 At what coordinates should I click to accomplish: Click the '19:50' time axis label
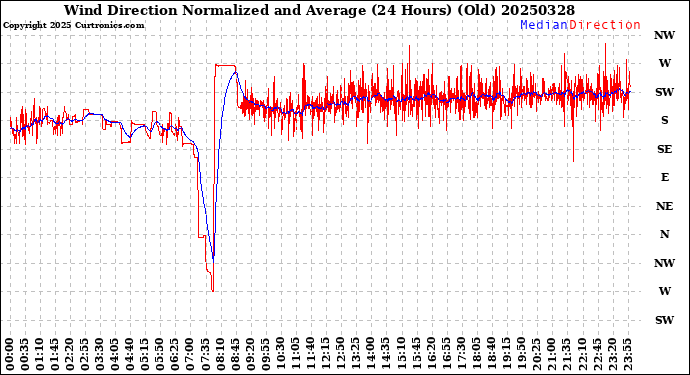(520, 354)
